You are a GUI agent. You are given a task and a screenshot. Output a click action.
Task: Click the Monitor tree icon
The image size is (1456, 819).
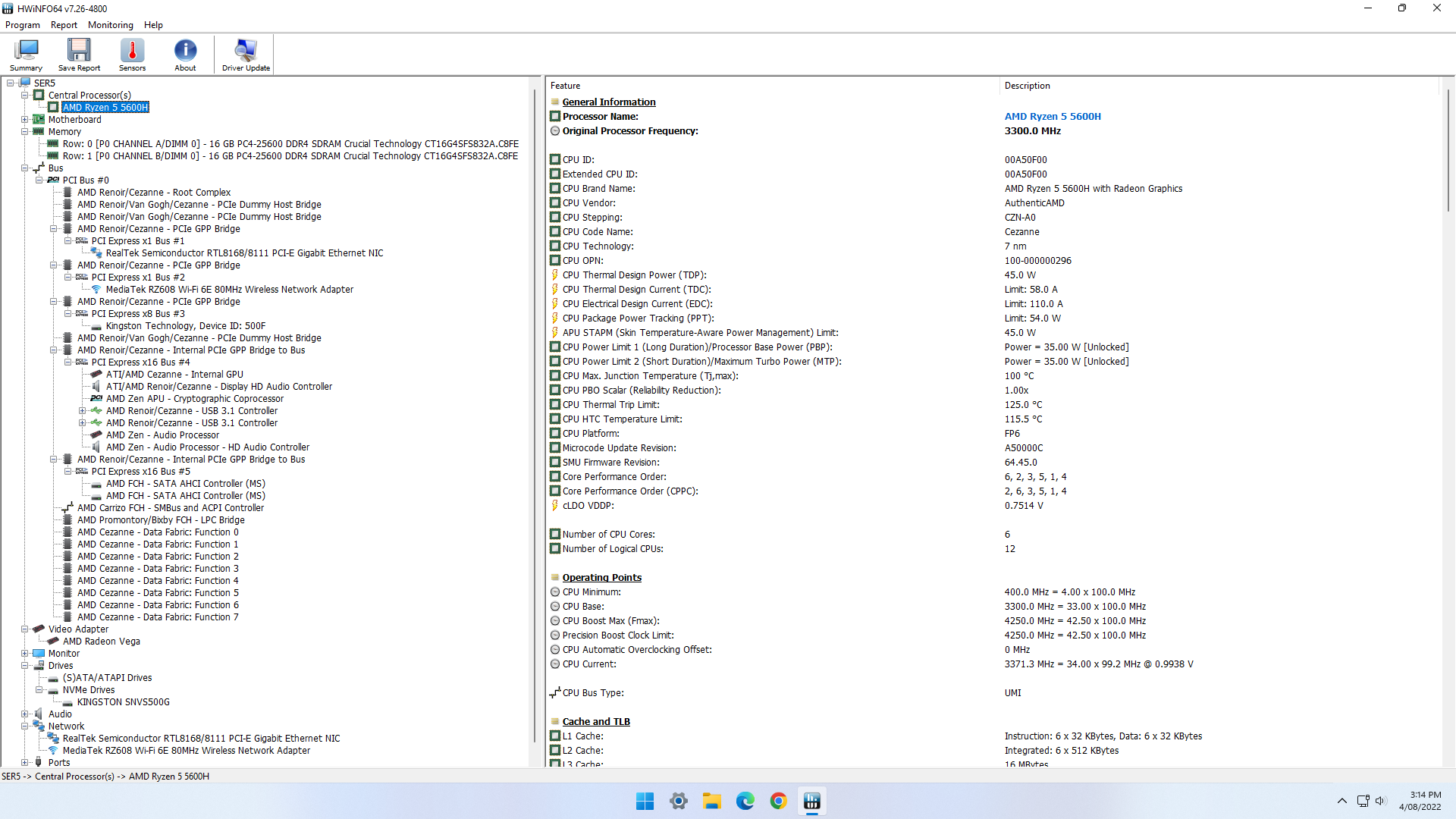tap(39, 654)
